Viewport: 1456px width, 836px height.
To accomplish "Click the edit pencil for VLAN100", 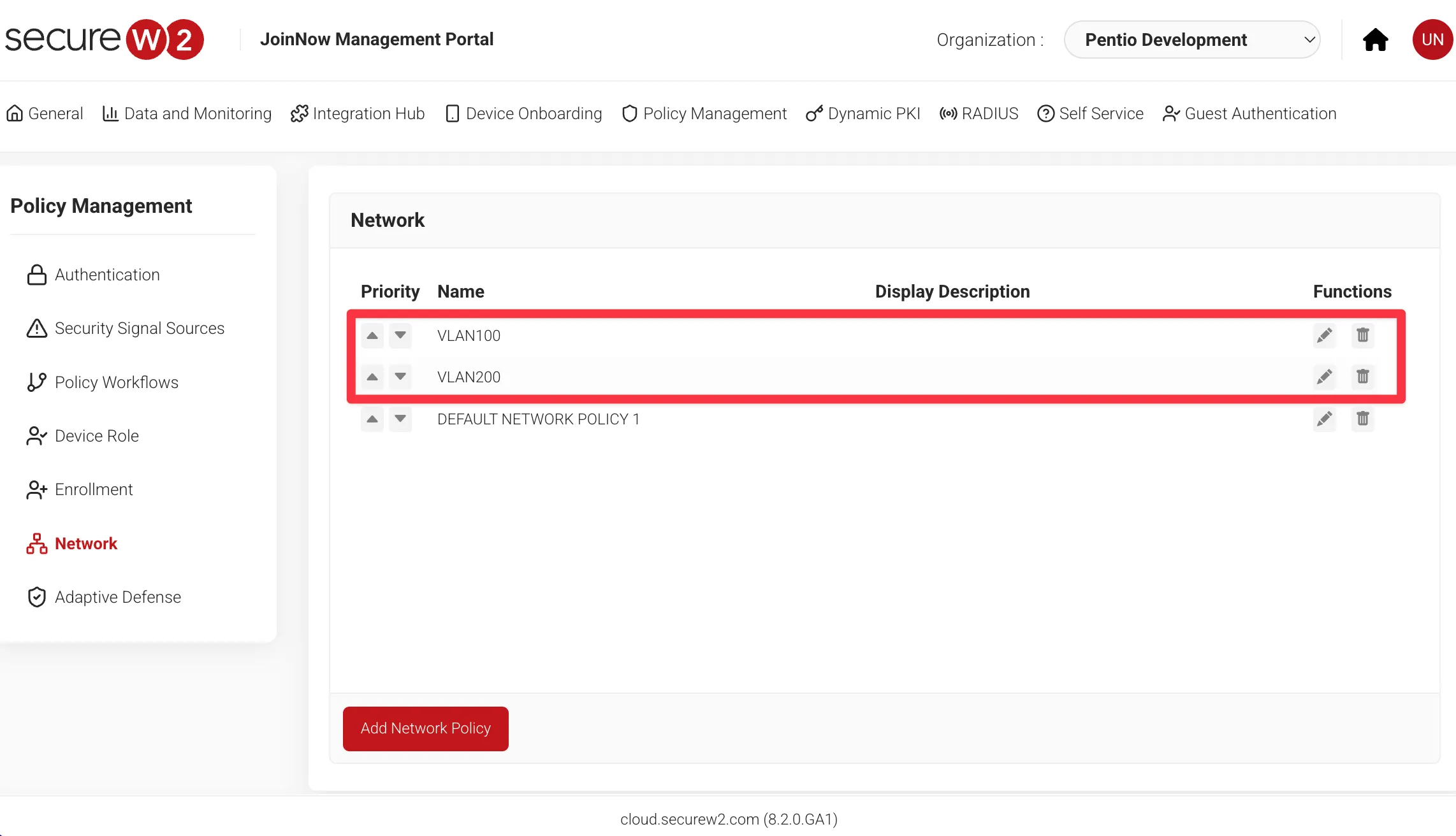I will tap(1324, 335).
